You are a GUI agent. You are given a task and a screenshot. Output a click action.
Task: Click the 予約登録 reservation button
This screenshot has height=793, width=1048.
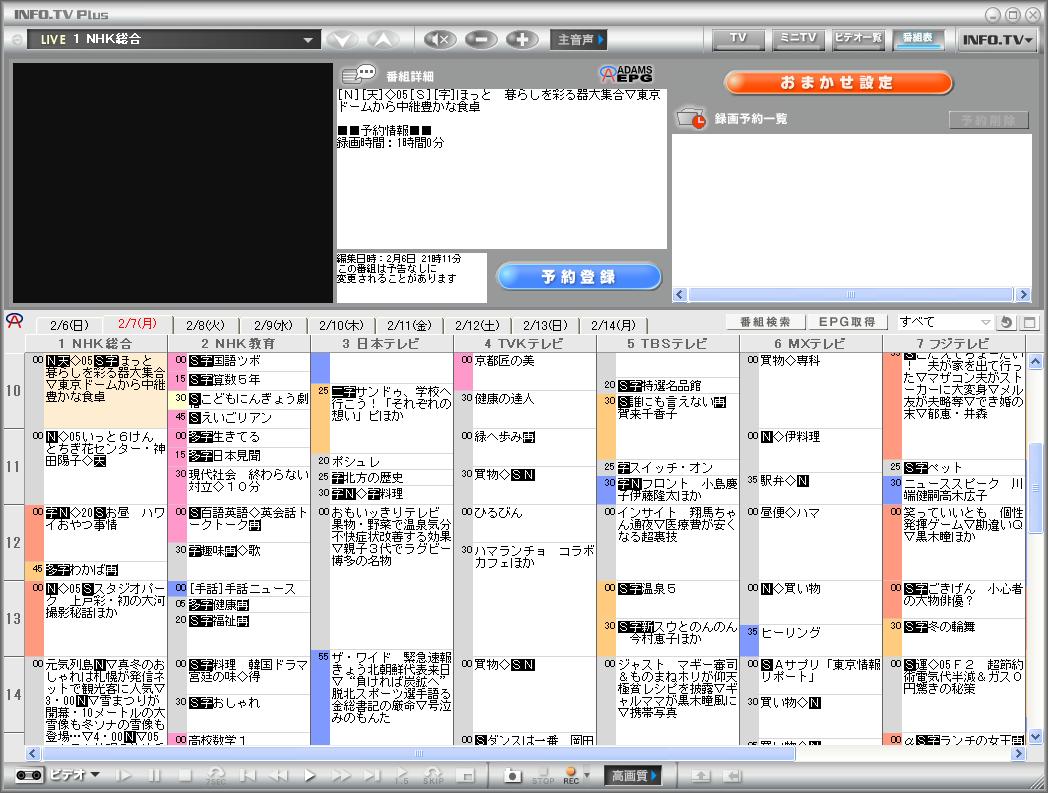579,276
